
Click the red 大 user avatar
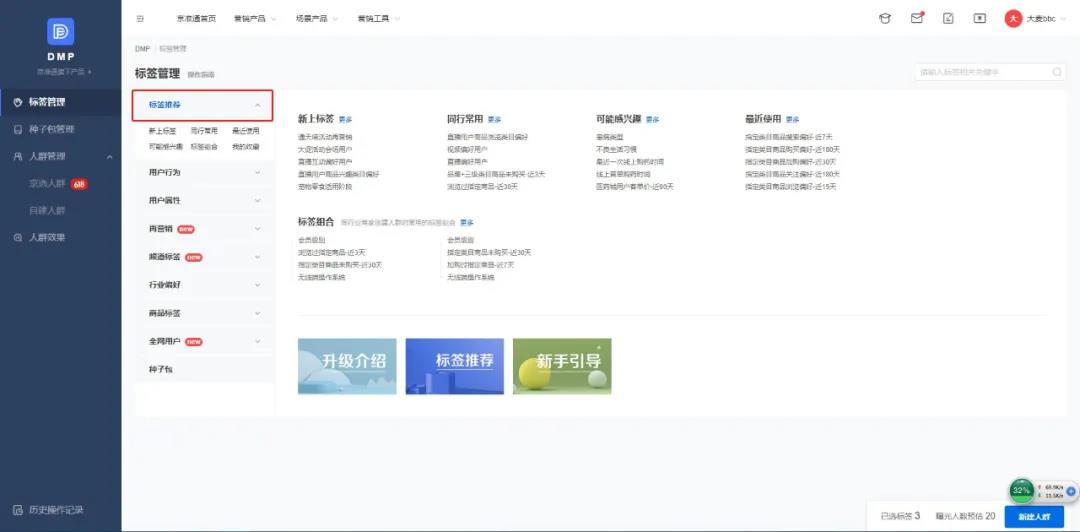tap(1013, 18)
